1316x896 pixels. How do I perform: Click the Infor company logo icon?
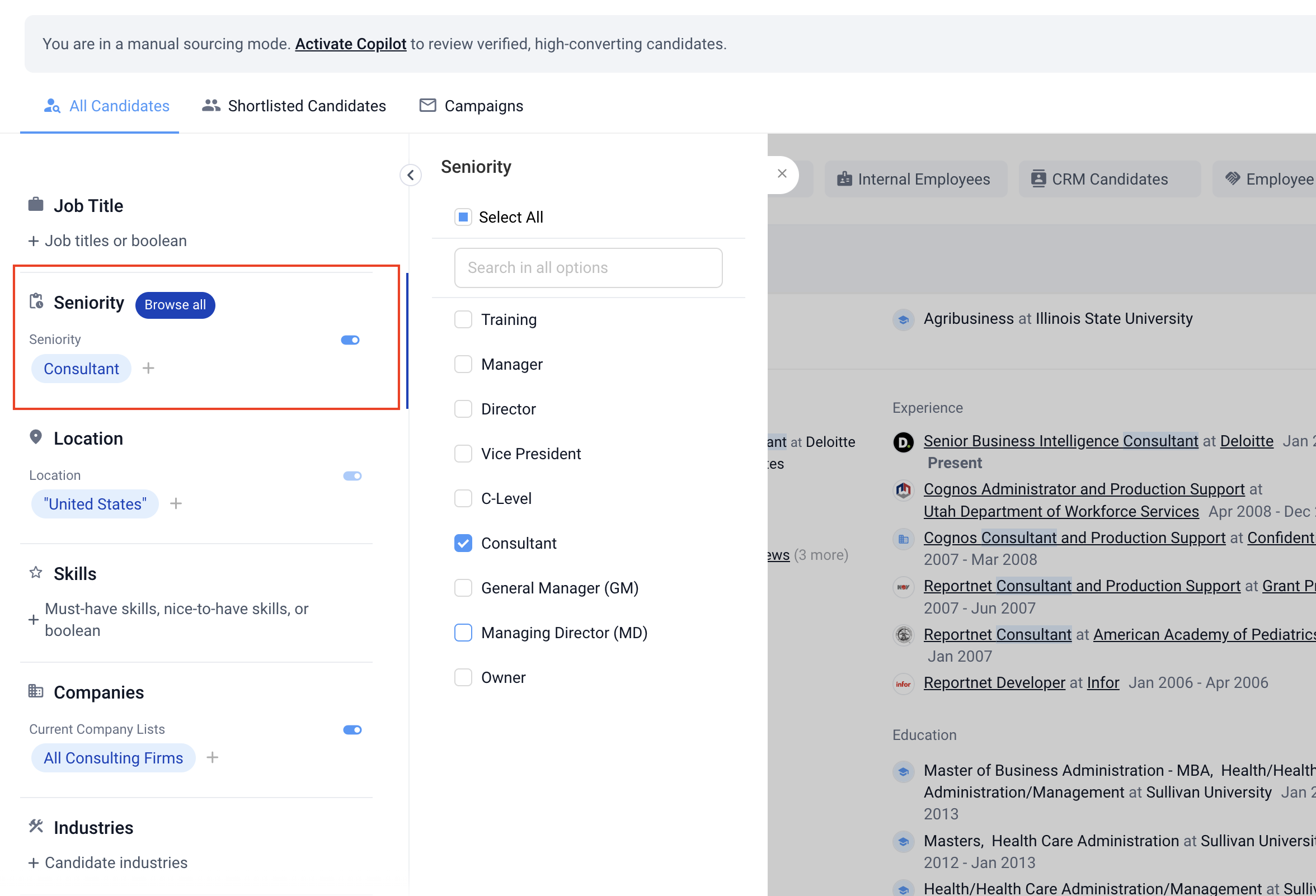[x=903, y=683]
